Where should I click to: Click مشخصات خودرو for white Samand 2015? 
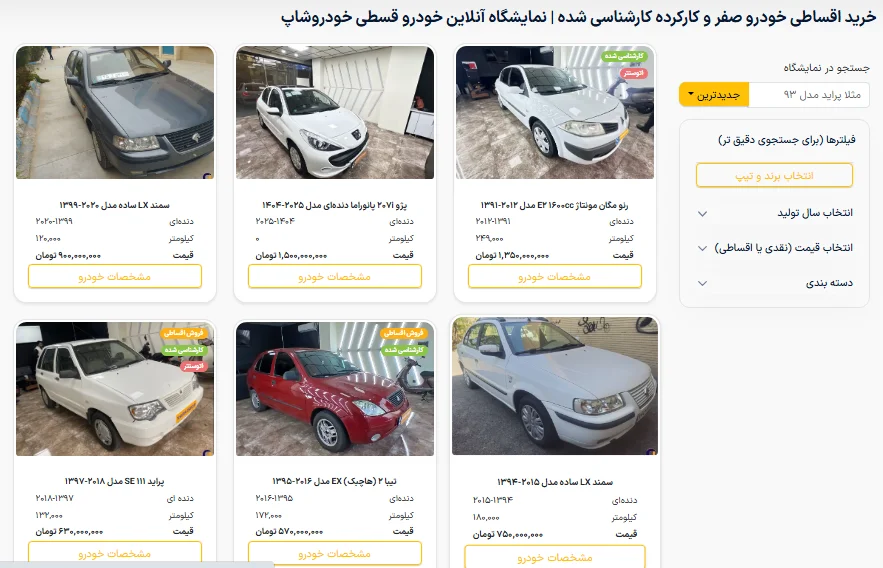coord(555,557)
